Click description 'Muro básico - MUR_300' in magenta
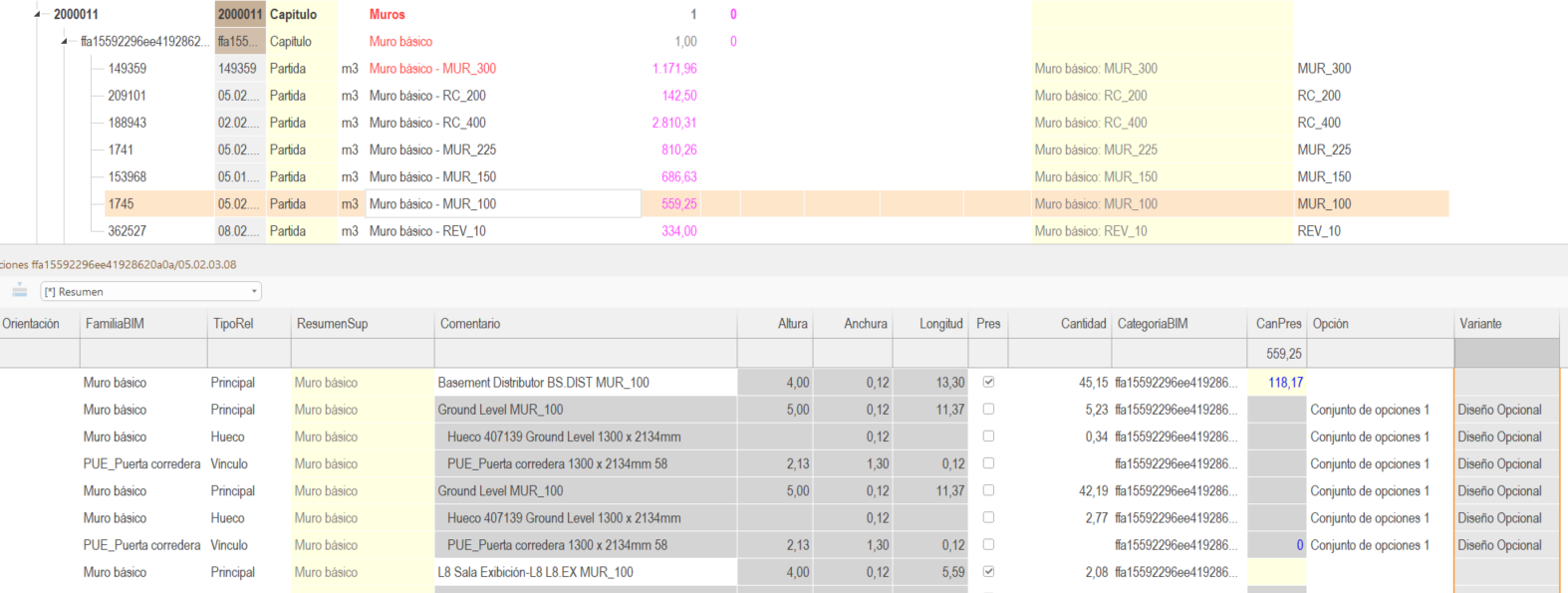This screenshot has width=1568, height=593. [x=432, y=69]
